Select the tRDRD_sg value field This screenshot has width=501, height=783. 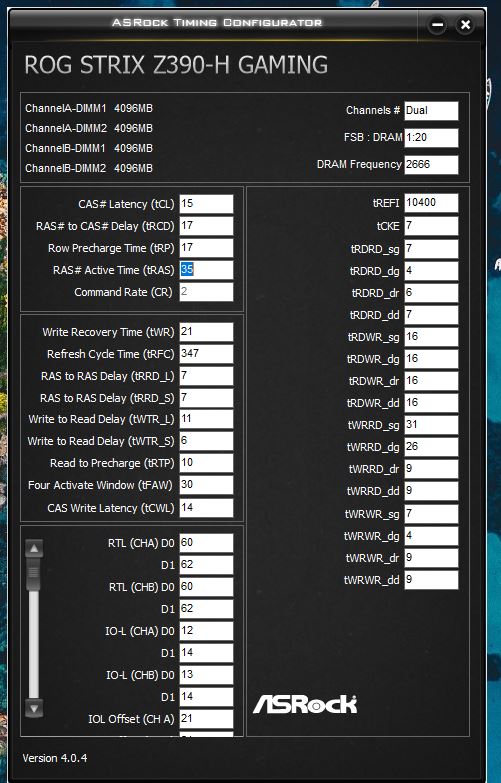click(431, 249)
